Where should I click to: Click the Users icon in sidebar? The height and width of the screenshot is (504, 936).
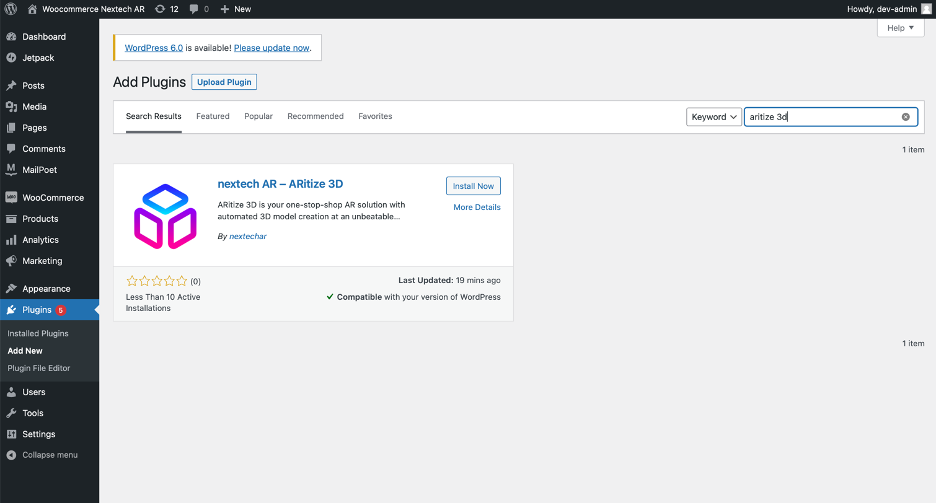coord(11,392)
